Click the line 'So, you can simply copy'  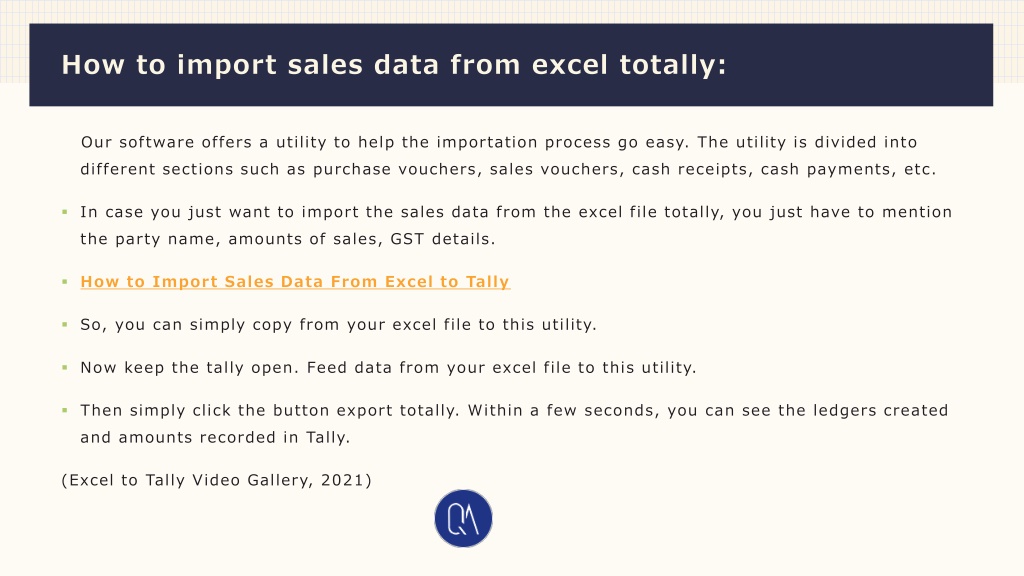[x=338, y=325]
